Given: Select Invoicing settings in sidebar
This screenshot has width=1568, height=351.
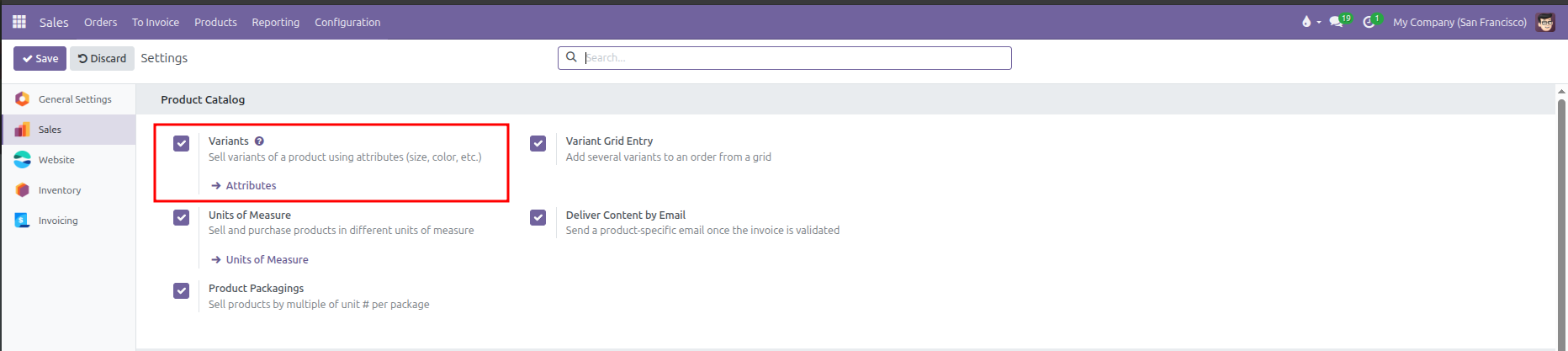Looking at the screenshot, I should coord(68,221).
